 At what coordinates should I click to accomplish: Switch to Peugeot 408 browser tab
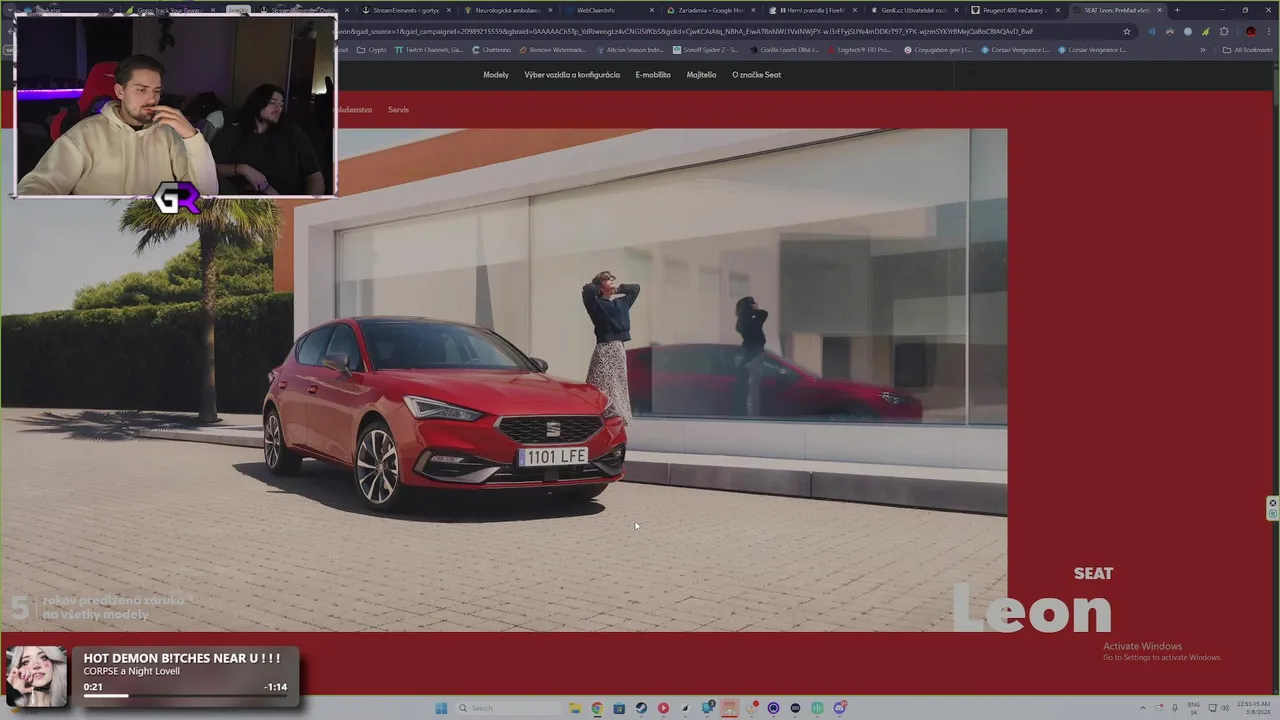coord(1015,10)
